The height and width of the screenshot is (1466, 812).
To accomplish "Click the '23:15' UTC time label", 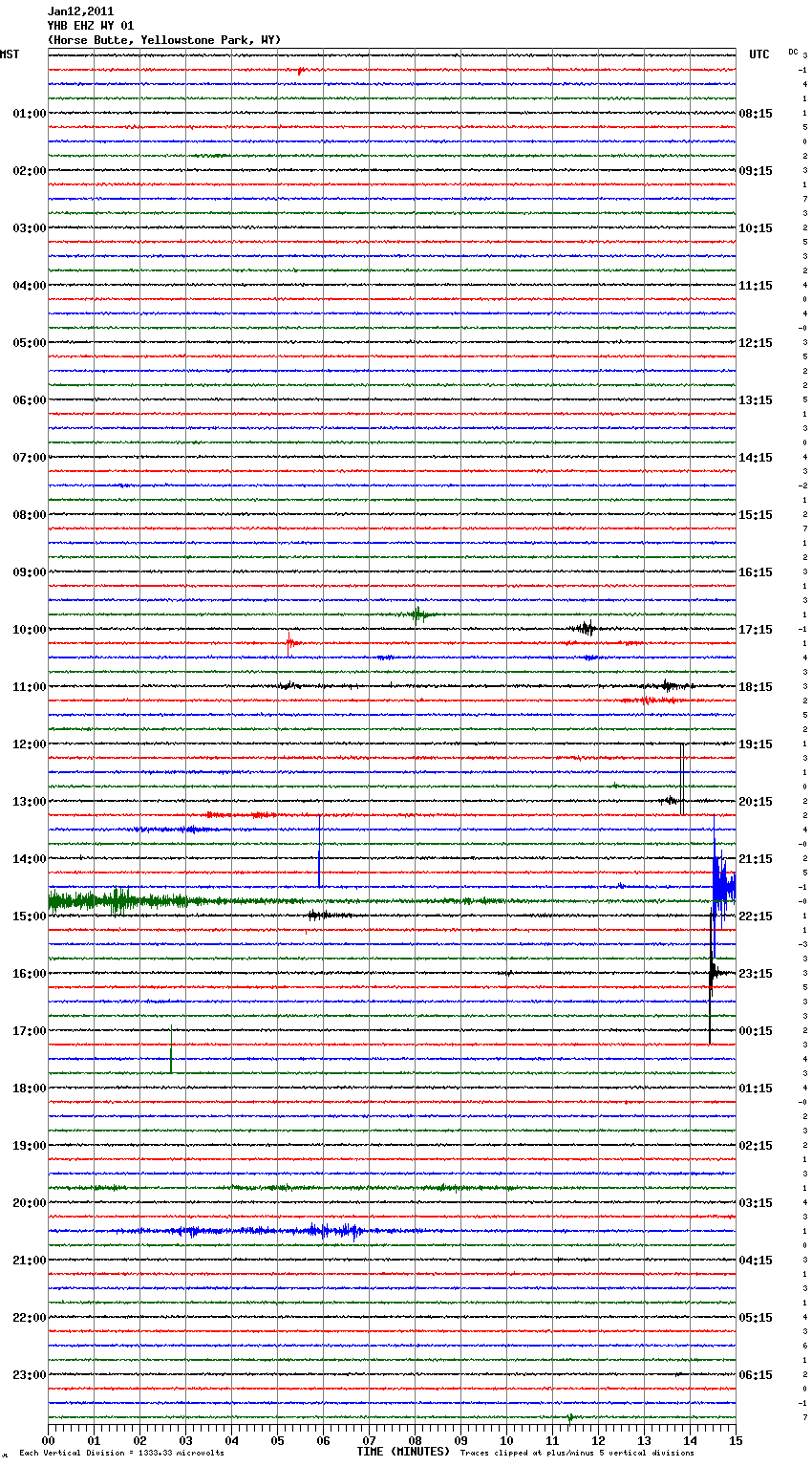I will point(756,974).
